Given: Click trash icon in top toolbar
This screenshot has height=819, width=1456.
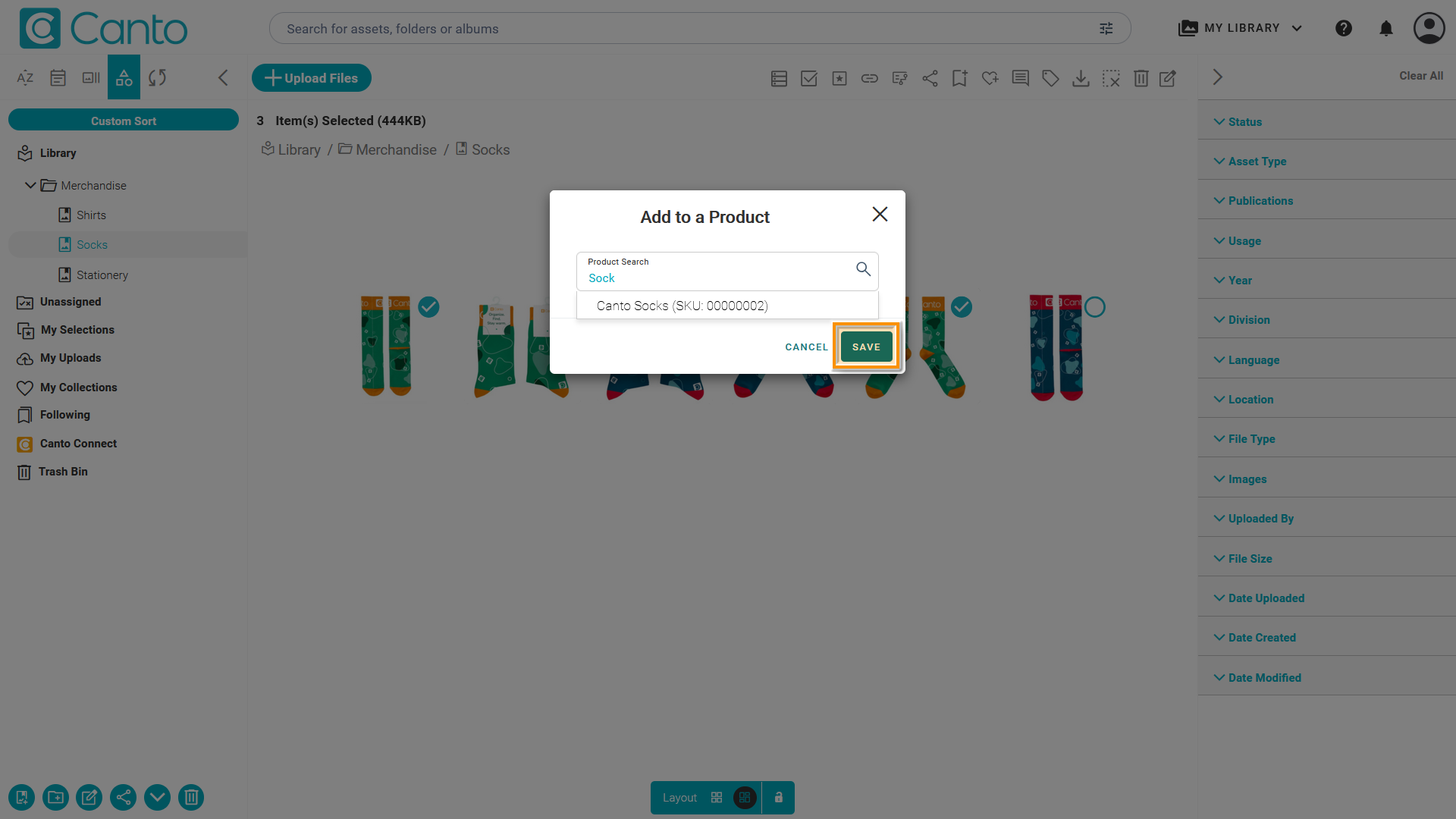Looking at the screenshot, I should [1141, 78].
